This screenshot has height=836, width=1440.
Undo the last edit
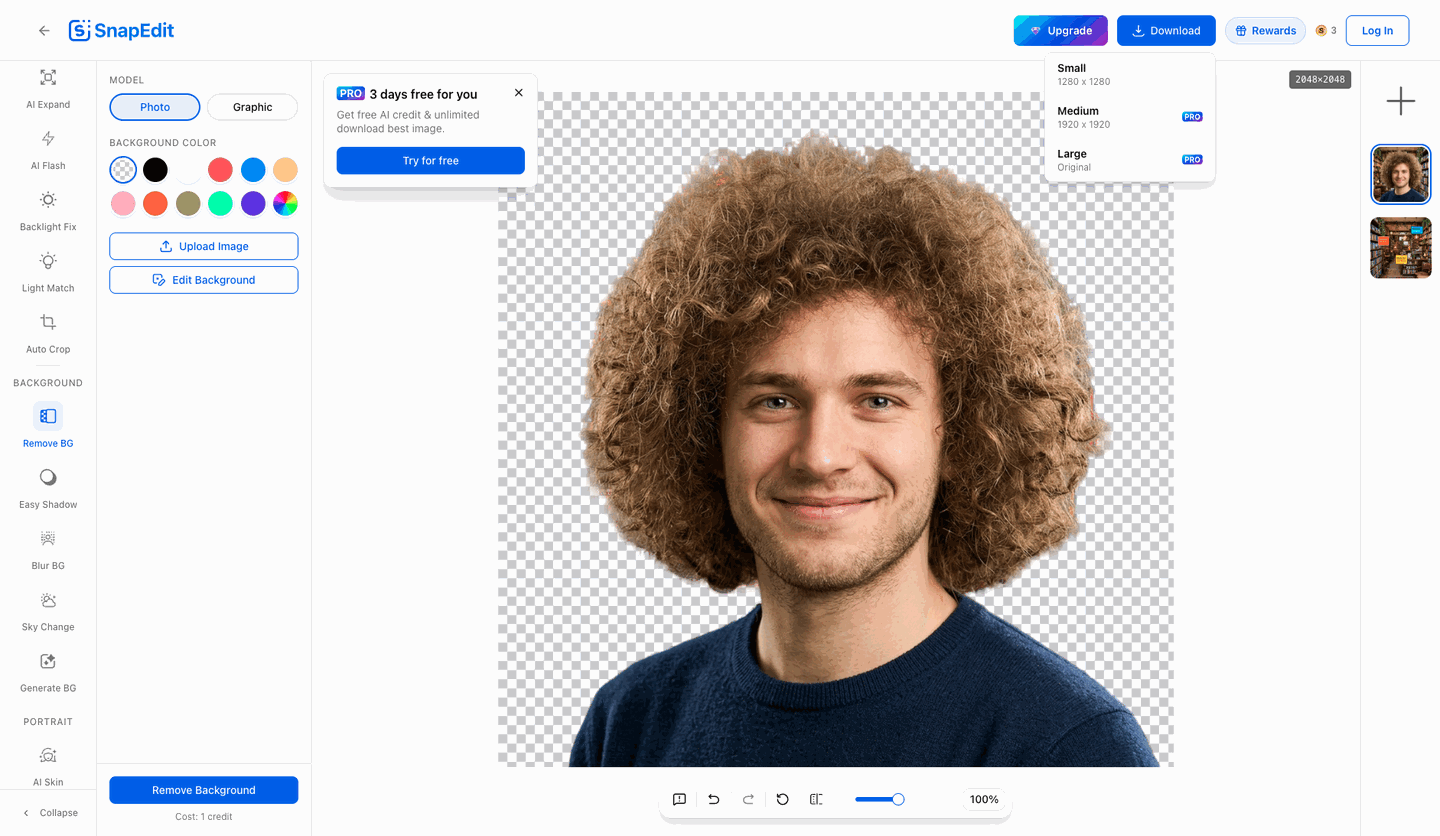[714, 799]
